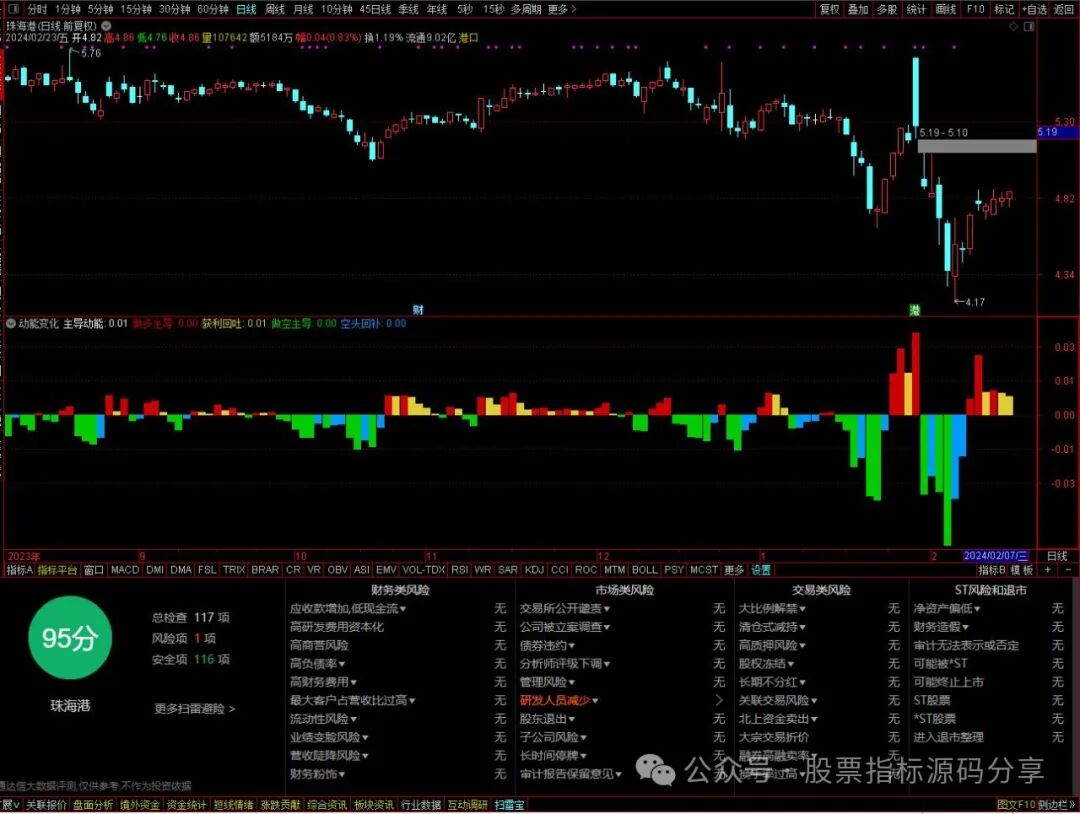Select the 45日线 period
Screen dimensions: 1080x814
(x=375, y=9)
